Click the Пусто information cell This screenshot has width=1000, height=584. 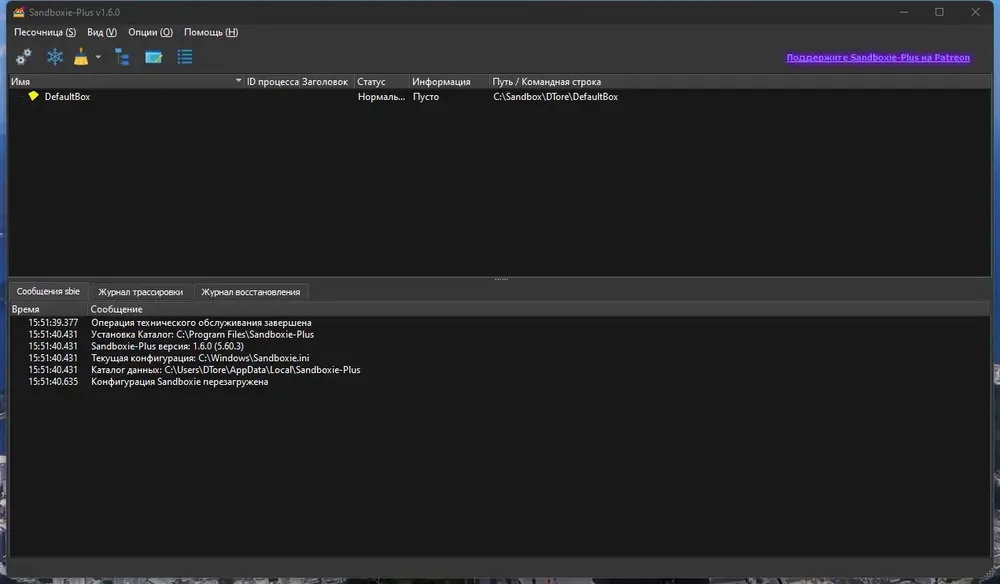425,97
